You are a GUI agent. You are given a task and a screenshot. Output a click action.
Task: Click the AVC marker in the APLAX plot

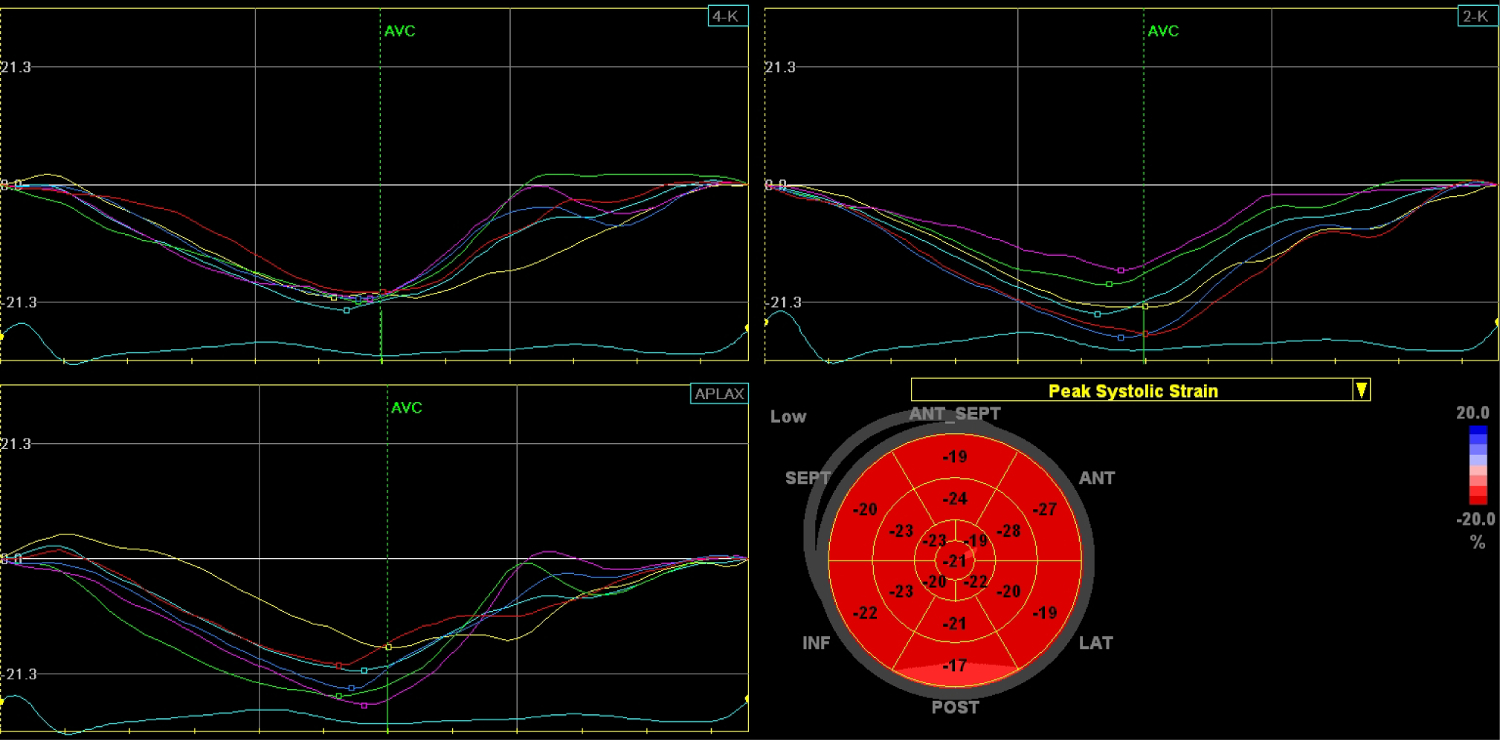[406, 408]
